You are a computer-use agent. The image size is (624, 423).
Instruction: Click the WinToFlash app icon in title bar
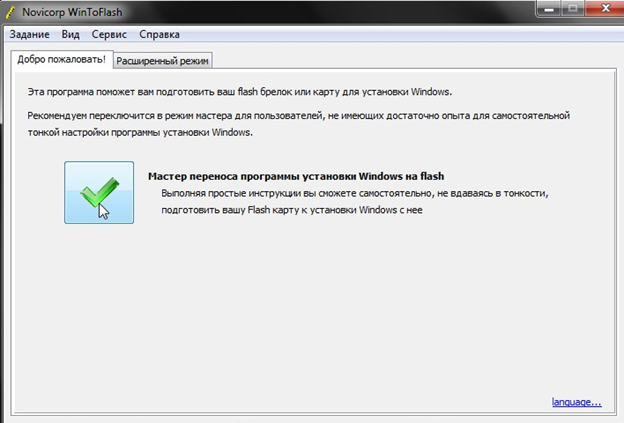(11, 11)
